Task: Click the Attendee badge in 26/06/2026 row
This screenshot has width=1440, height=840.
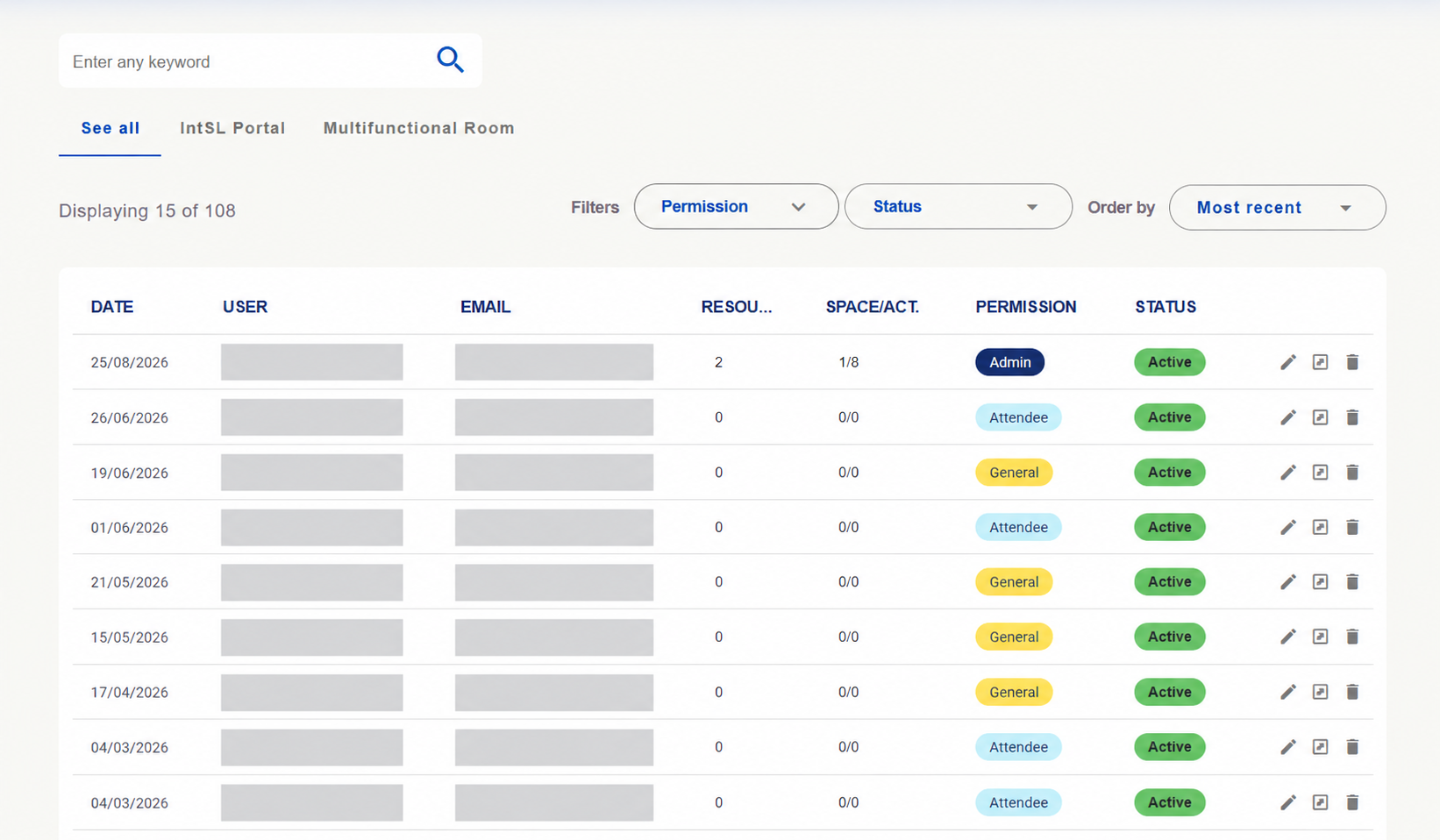Action: 1018,417
